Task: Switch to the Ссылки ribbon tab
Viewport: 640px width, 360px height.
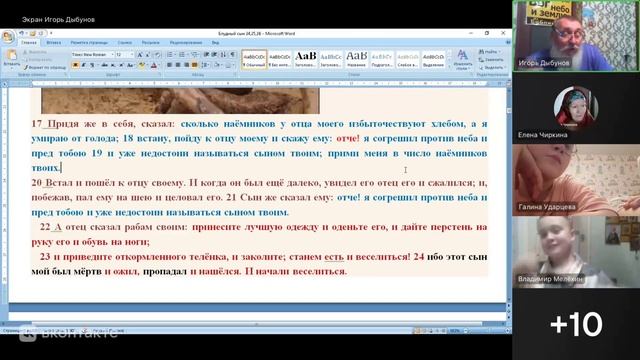Action: tap(125, 42)
